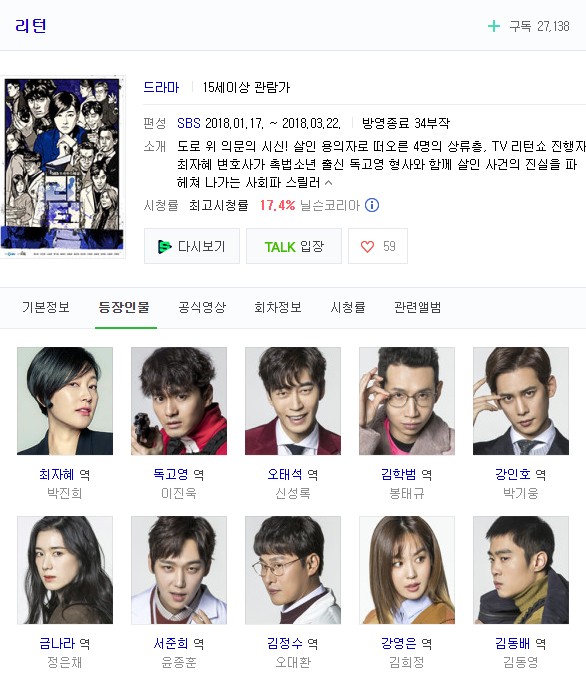Click the 다시보기 play icon
Viewport: 586px width, 684px height.
(x=164, y=247)
